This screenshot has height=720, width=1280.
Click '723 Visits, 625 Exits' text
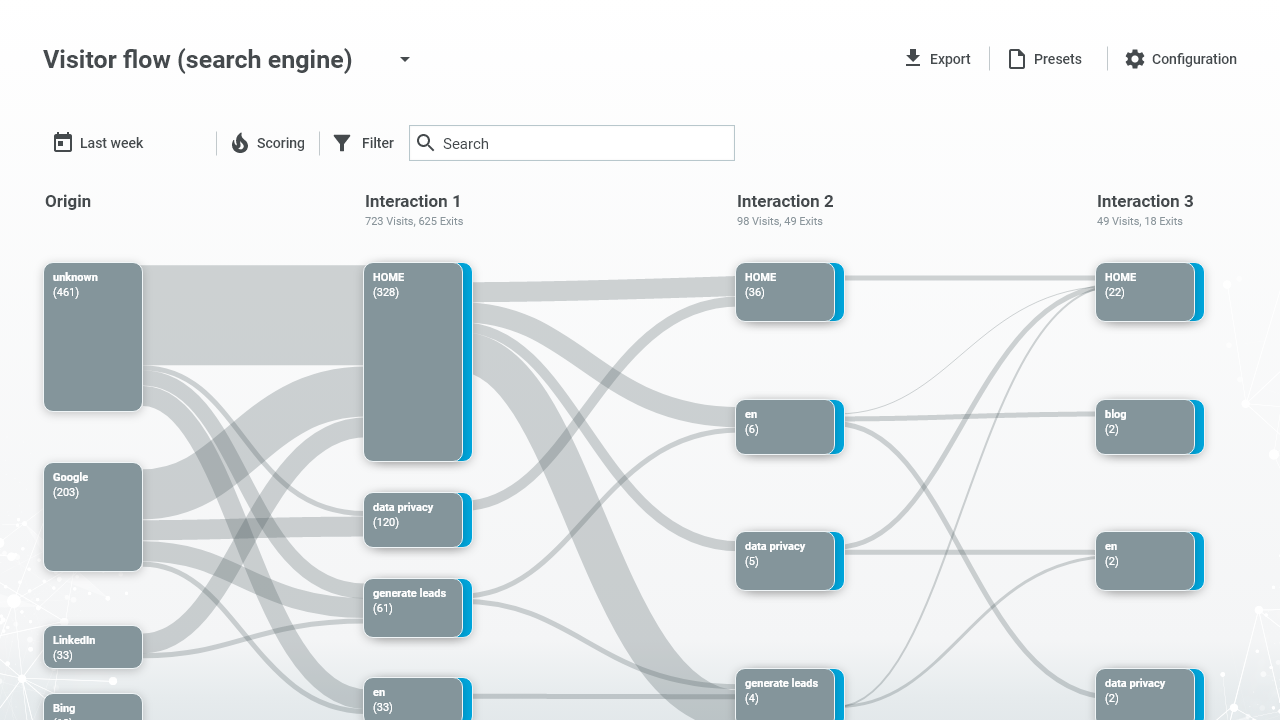pos(414,221)
